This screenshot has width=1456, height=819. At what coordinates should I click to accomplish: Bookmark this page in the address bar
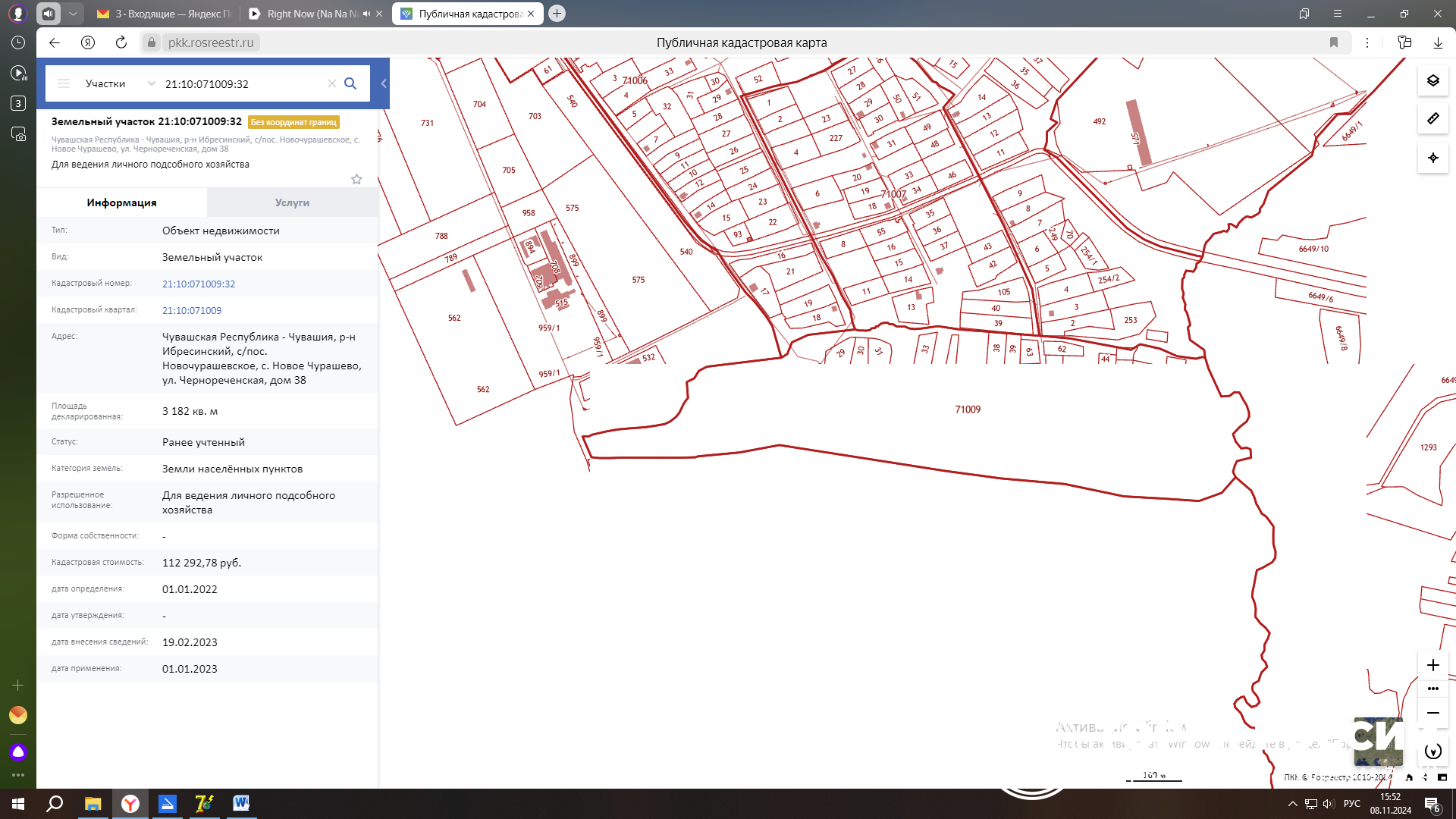point(1334,42)
